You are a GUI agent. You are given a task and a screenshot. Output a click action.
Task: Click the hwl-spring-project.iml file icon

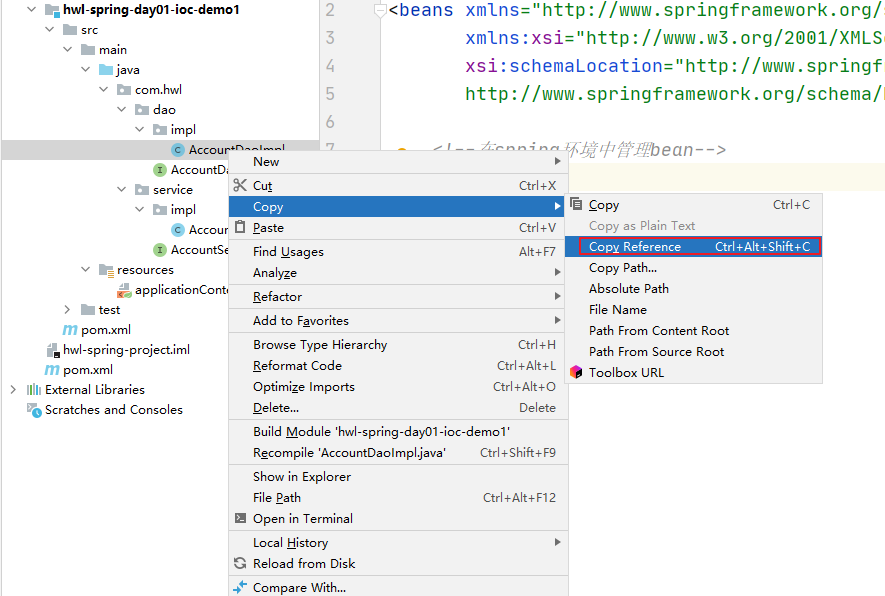53,350
